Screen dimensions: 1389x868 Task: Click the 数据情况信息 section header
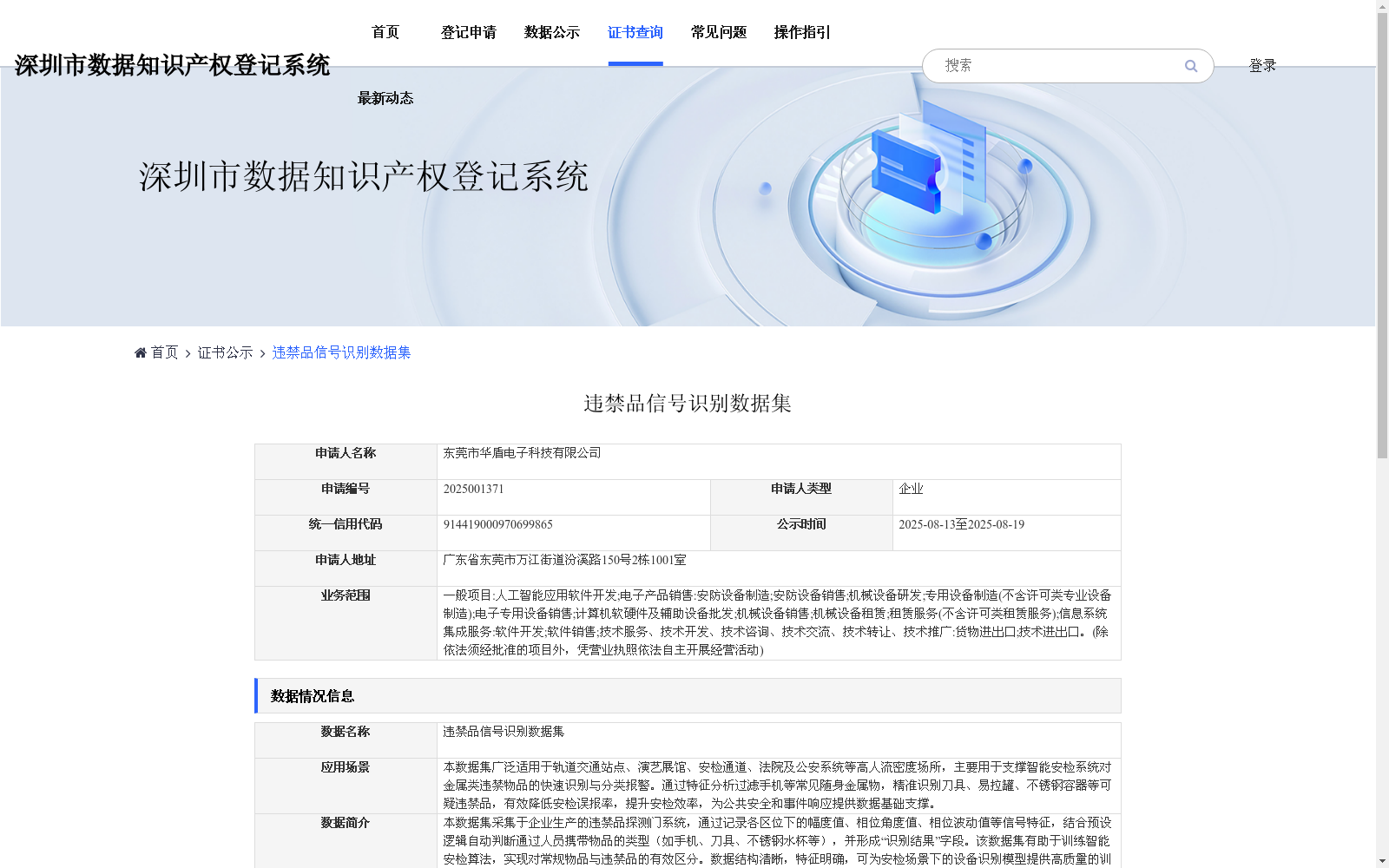click(688, 696)
